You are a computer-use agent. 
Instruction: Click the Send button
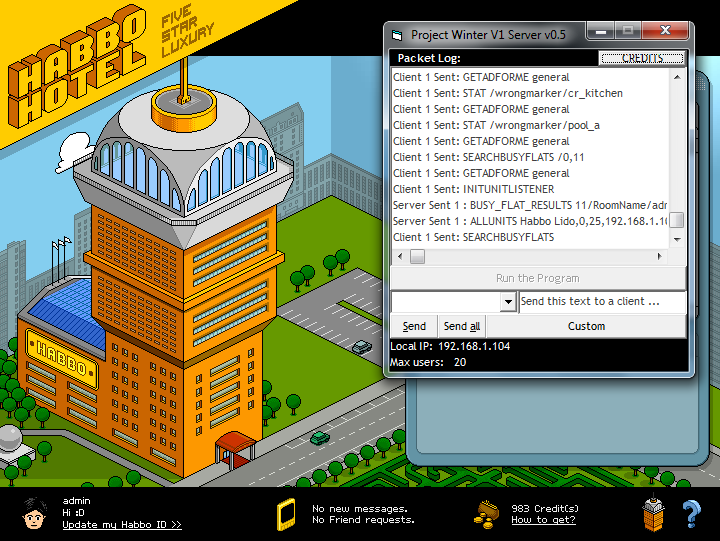click(414, 326)
